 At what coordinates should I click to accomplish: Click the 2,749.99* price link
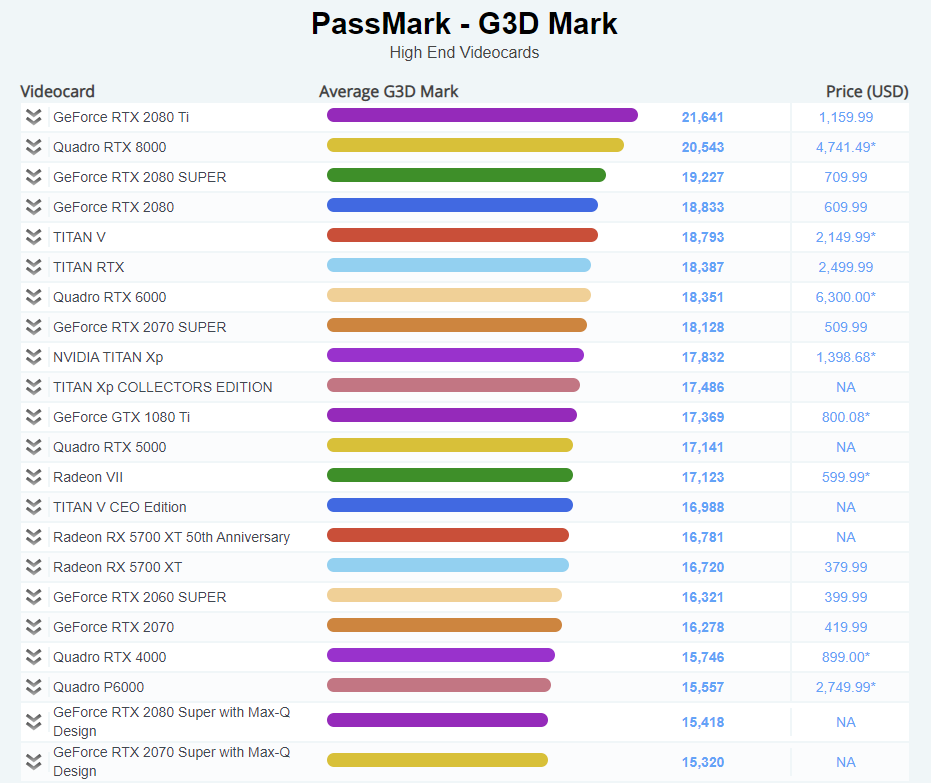846,687
